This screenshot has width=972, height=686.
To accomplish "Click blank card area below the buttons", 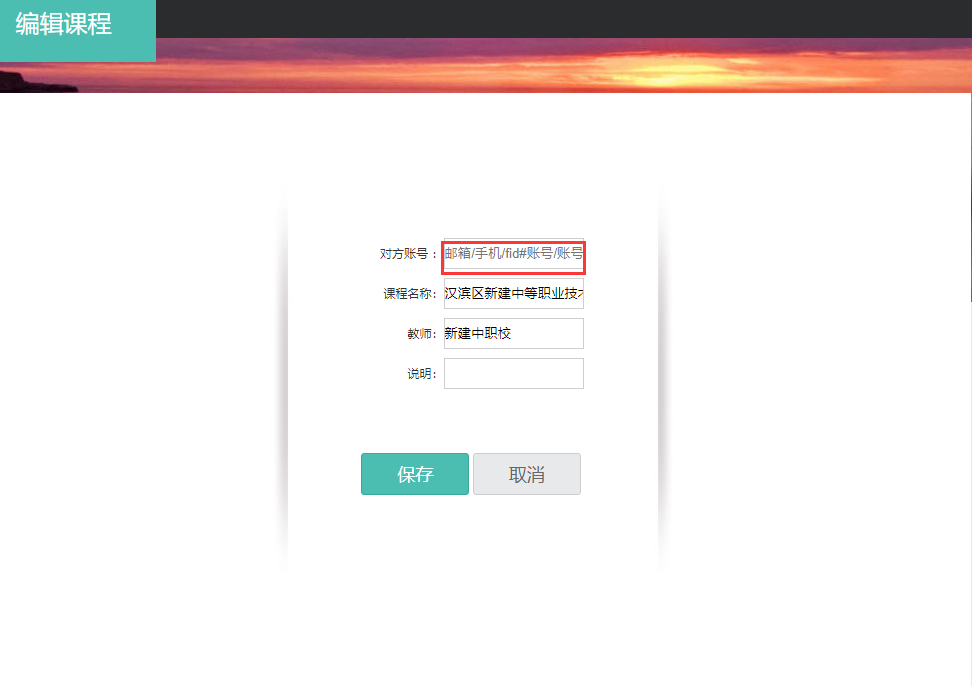I will [x=472, y=533].
